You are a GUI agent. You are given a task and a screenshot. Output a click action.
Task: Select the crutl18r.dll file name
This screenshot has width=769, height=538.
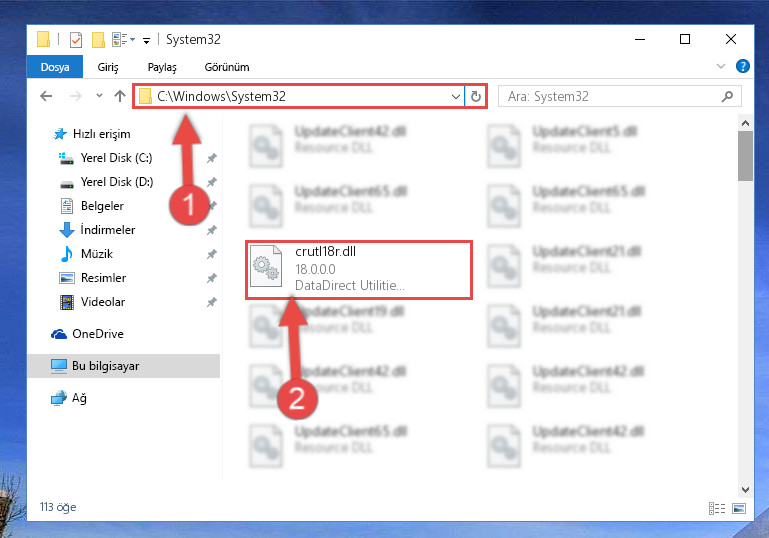[326, 252]
